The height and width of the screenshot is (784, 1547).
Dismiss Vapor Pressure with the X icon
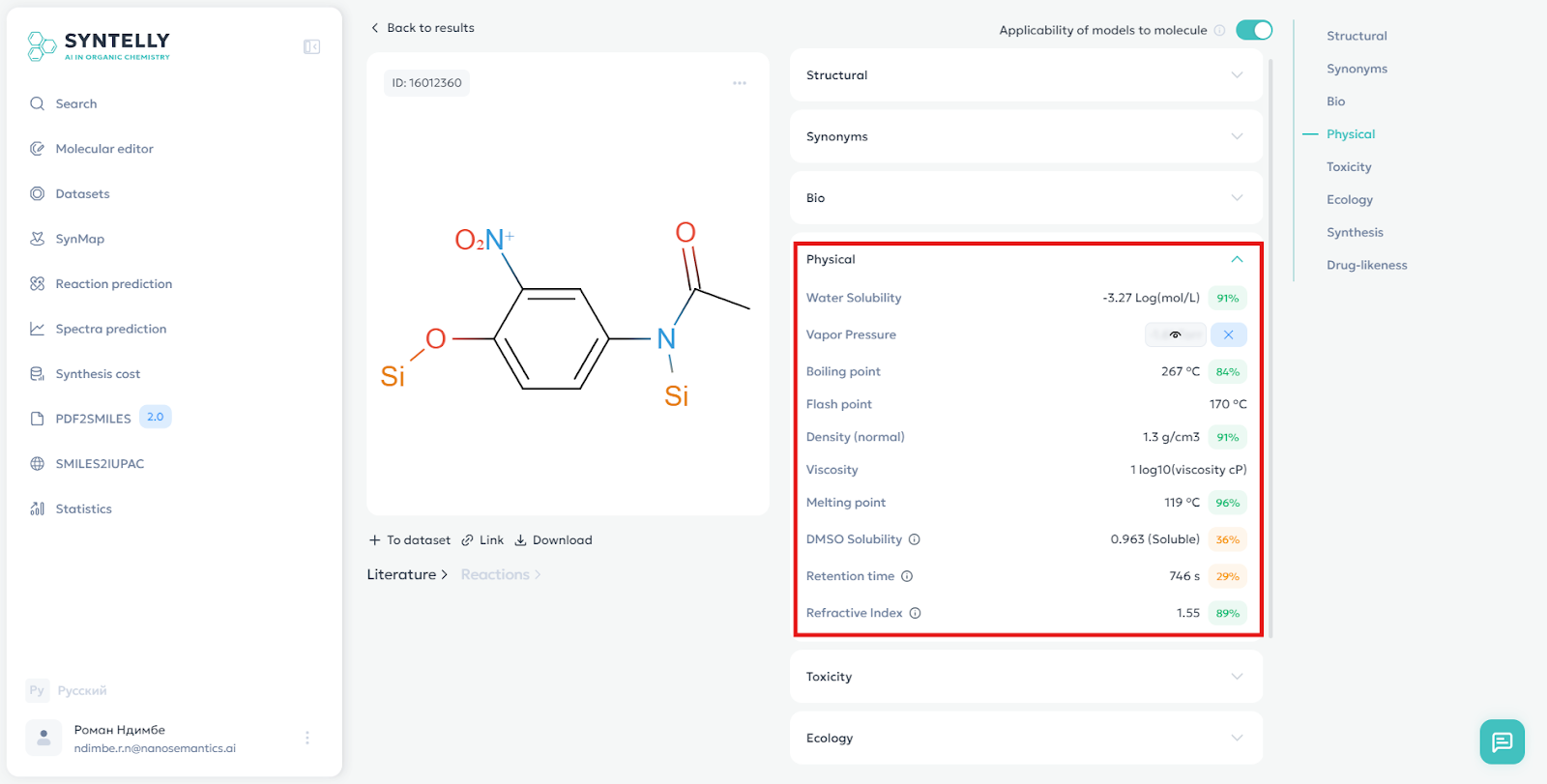pos(1228,334)
